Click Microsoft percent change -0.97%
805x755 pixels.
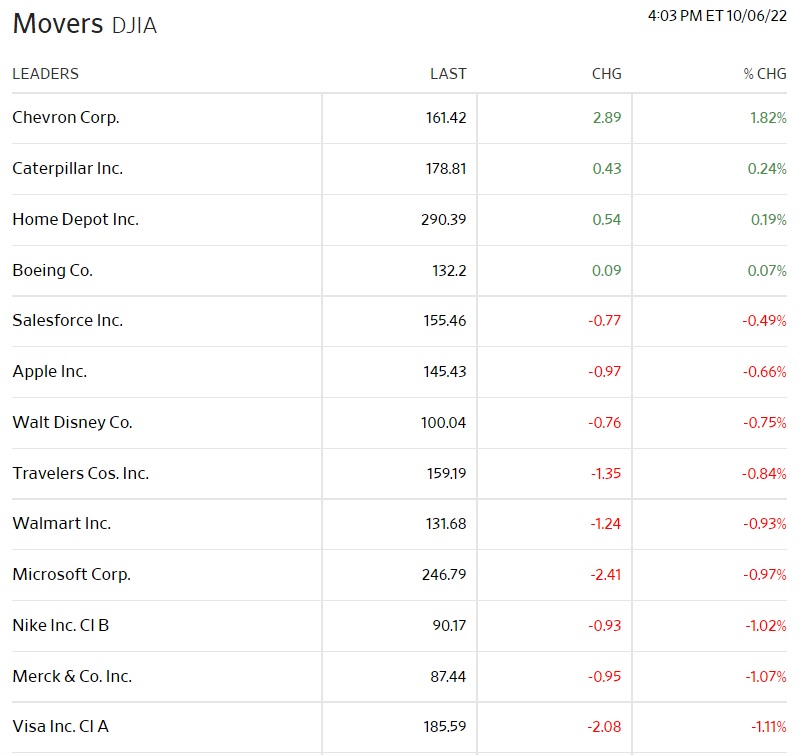[x=765, y=574]
